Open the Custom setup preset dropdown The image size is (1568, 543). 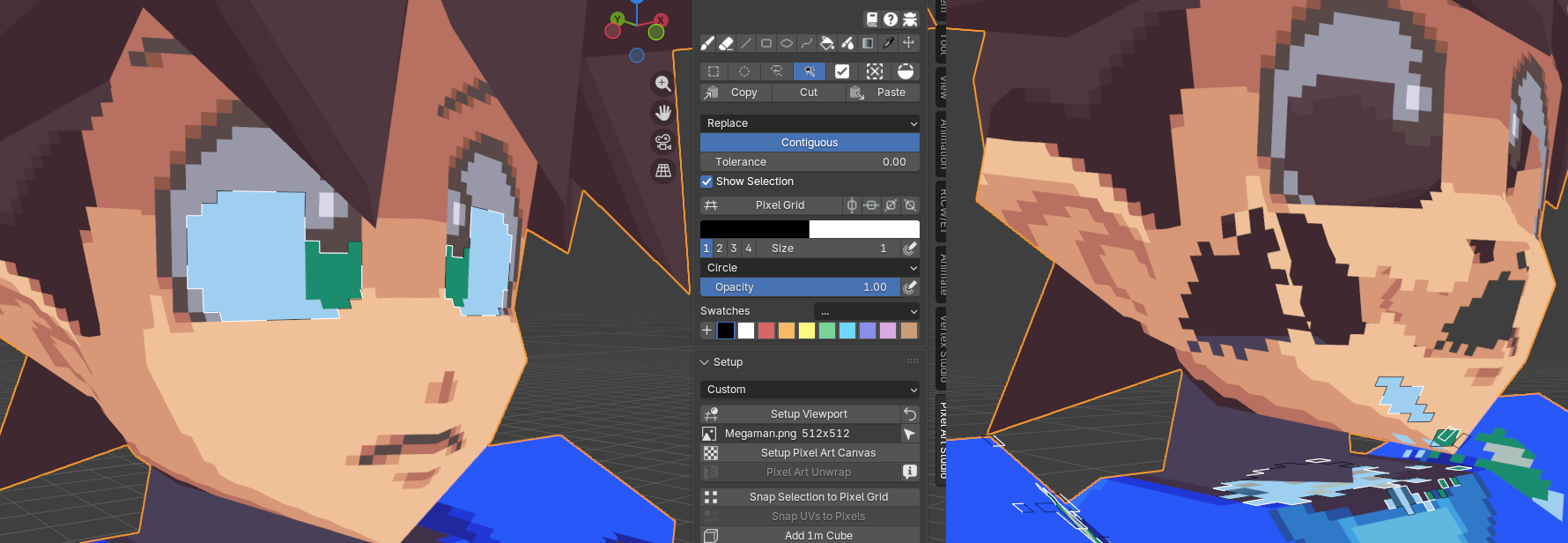810,390
